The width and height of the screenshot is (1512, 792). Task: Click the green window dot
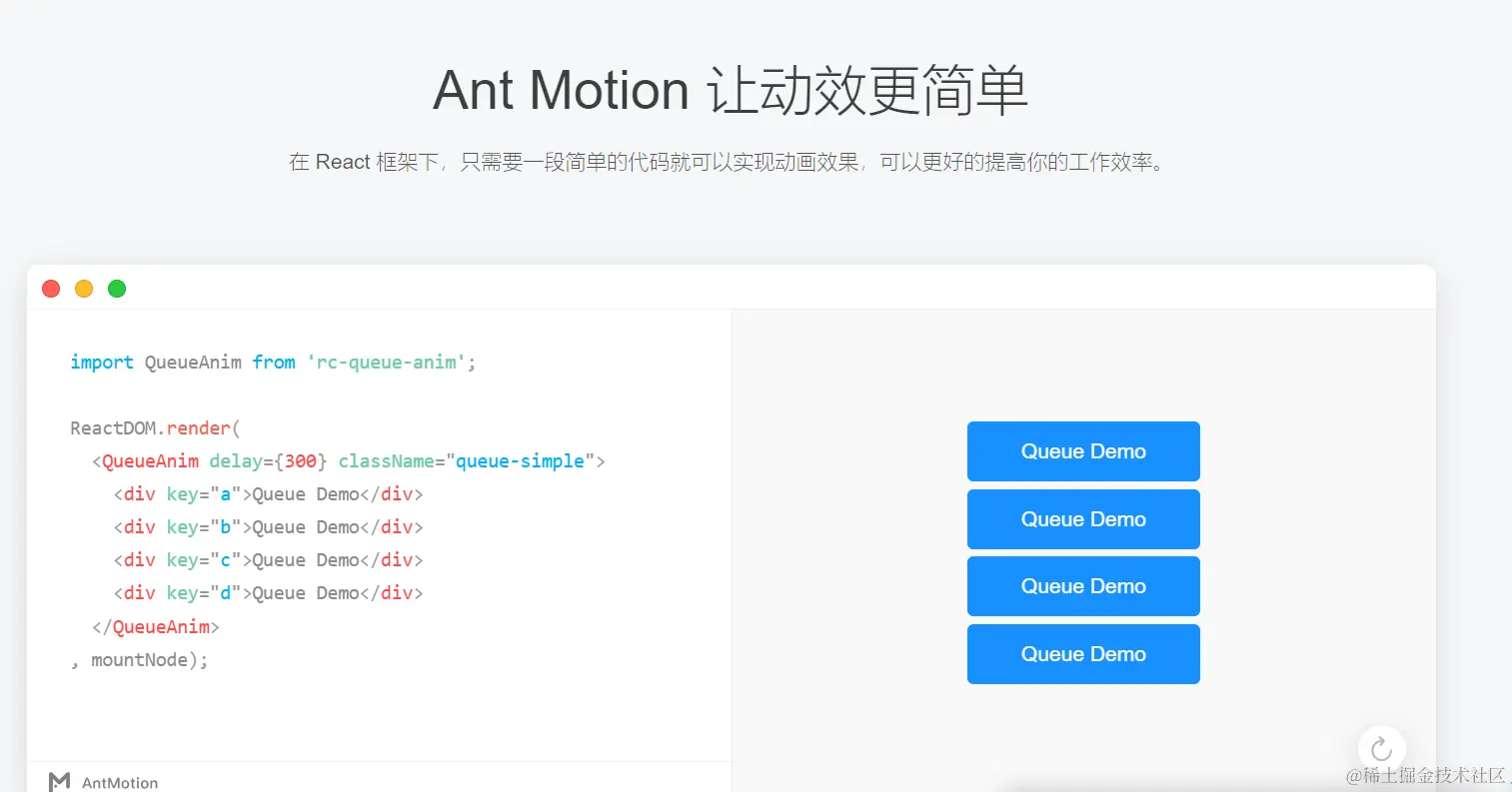[117, 289]
